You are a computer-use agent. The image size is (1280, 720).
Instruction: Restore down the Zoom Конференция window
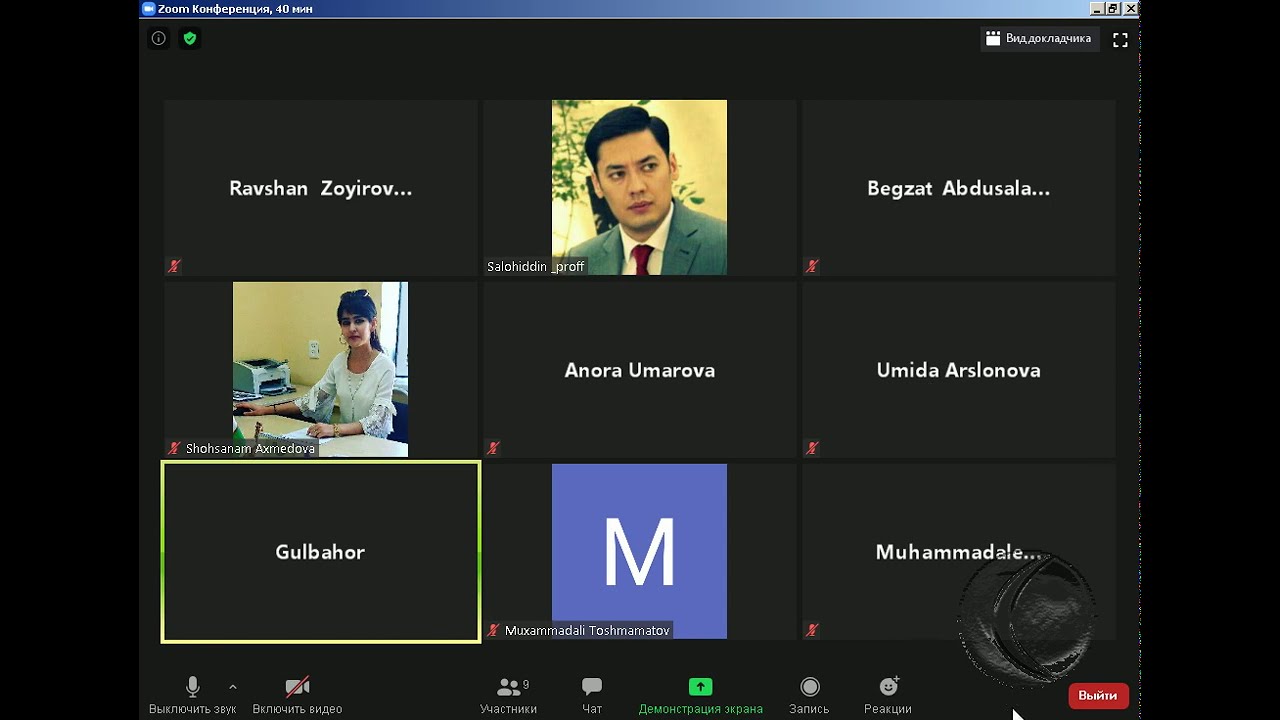coord(1113,8)
